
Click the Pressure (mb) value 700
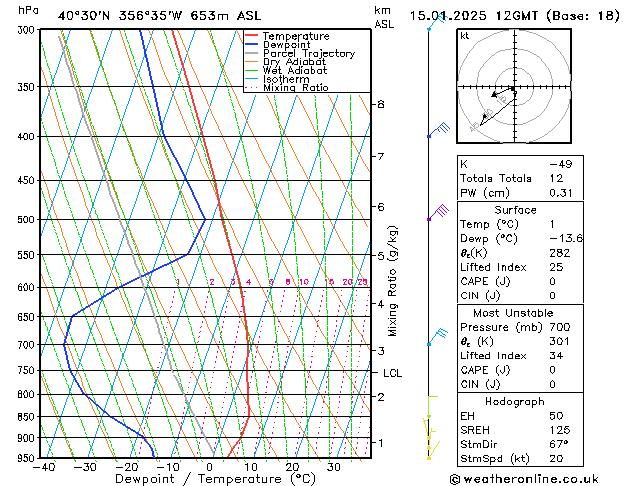tap(560, 327)
